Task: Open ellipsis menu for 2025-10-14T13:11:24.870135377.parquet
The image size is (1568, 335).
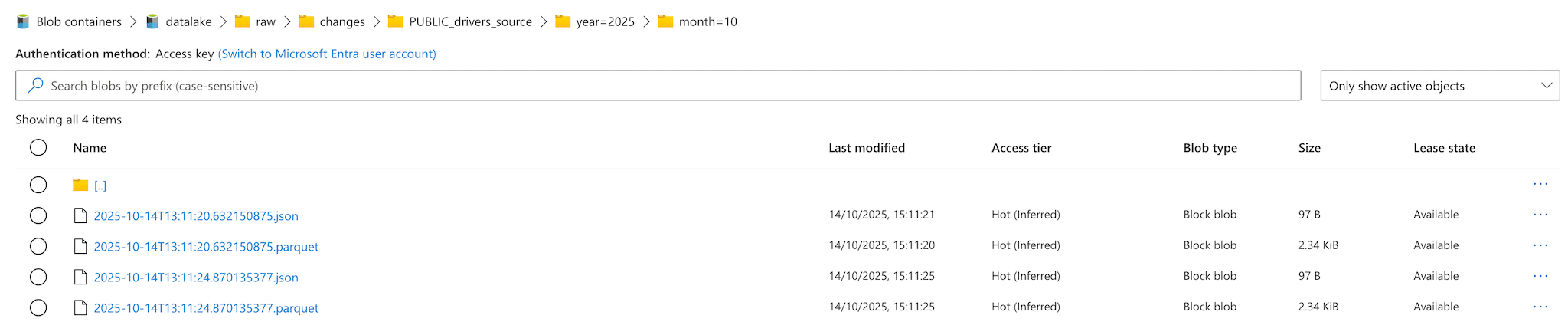Action: tap(1540, 307)
